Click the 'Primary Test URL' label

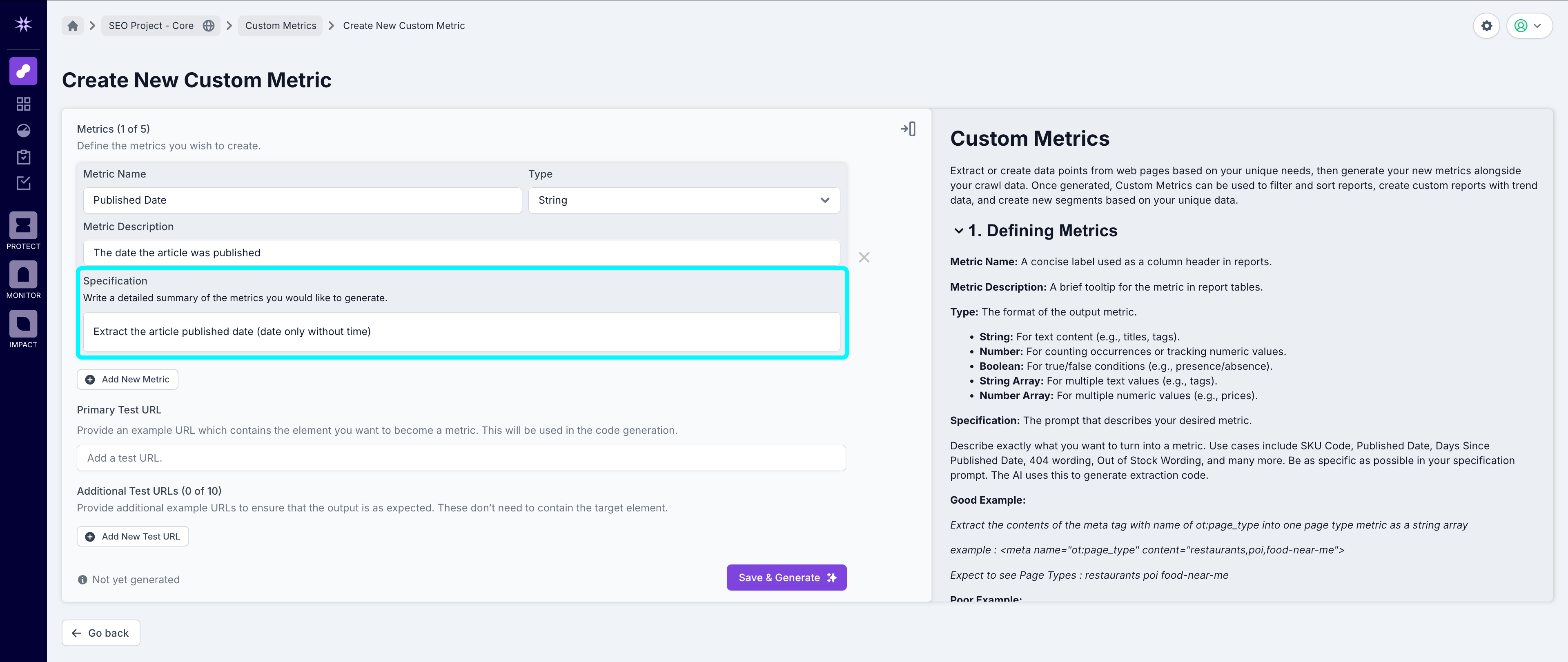[119, 410]
